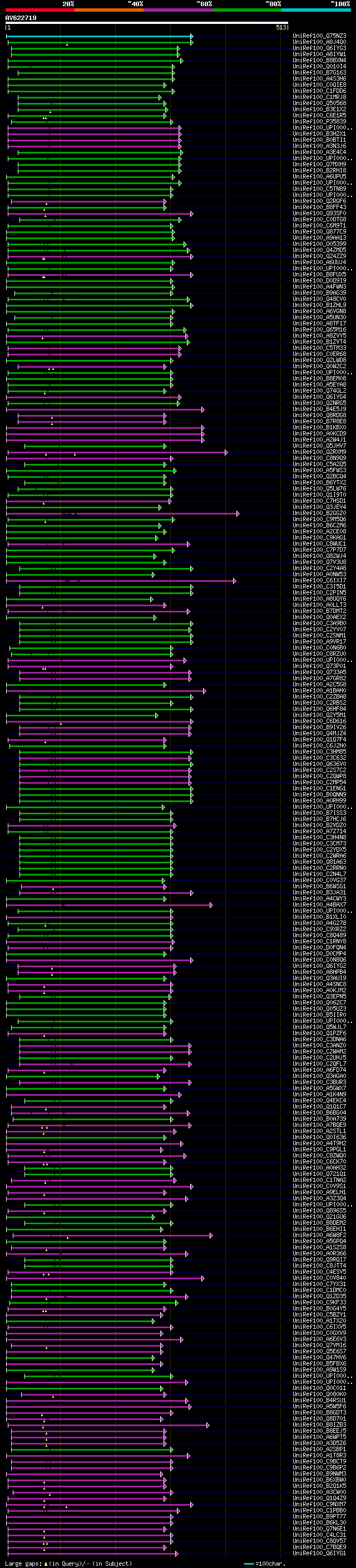The height and width of the screenshot is (1568, 356).
Task: Select the AV622719 query name
Action: pyautogui.click(x=21, y=18)
